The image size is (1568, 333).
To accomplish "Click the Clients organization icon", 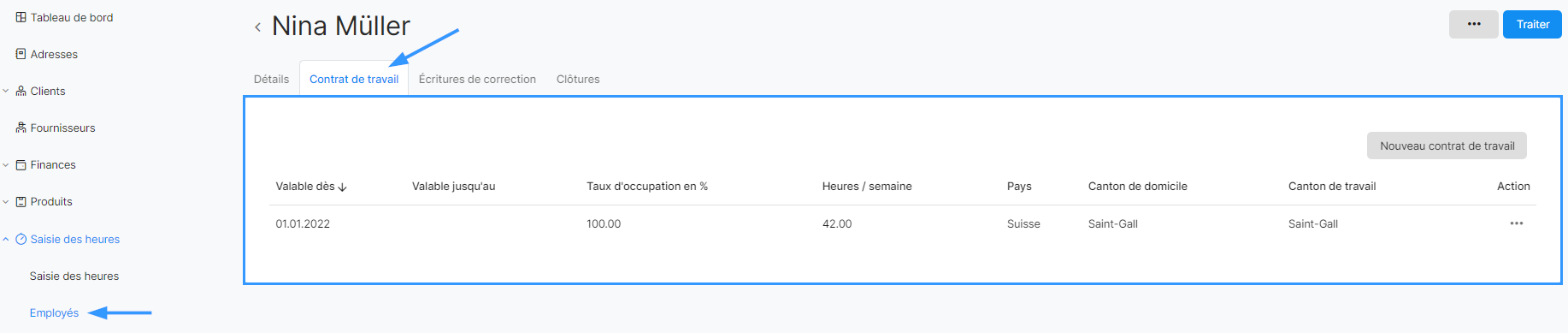I will [x=21, y=91].
